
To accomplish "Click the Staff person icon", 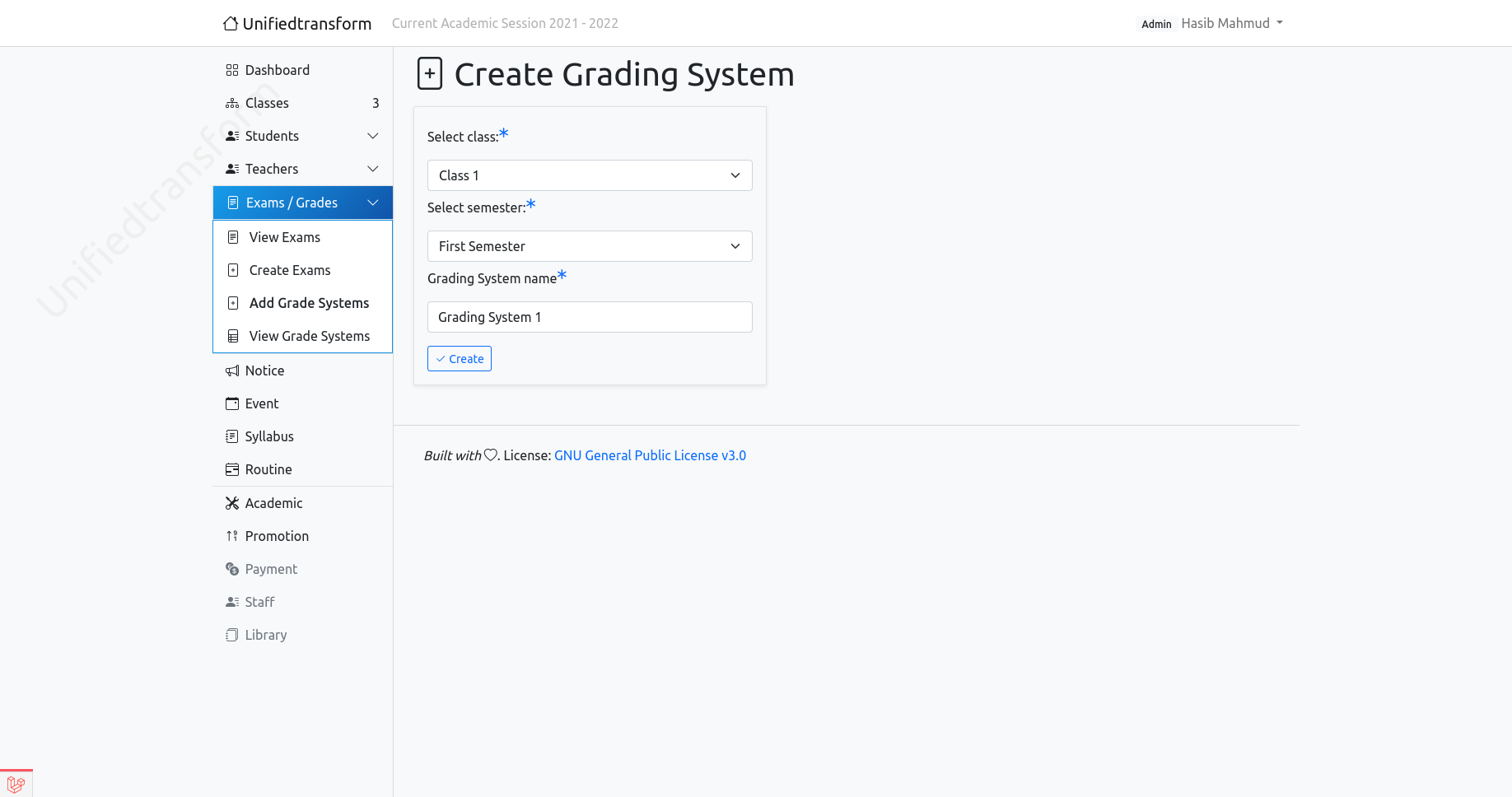I will pos(232,602).
